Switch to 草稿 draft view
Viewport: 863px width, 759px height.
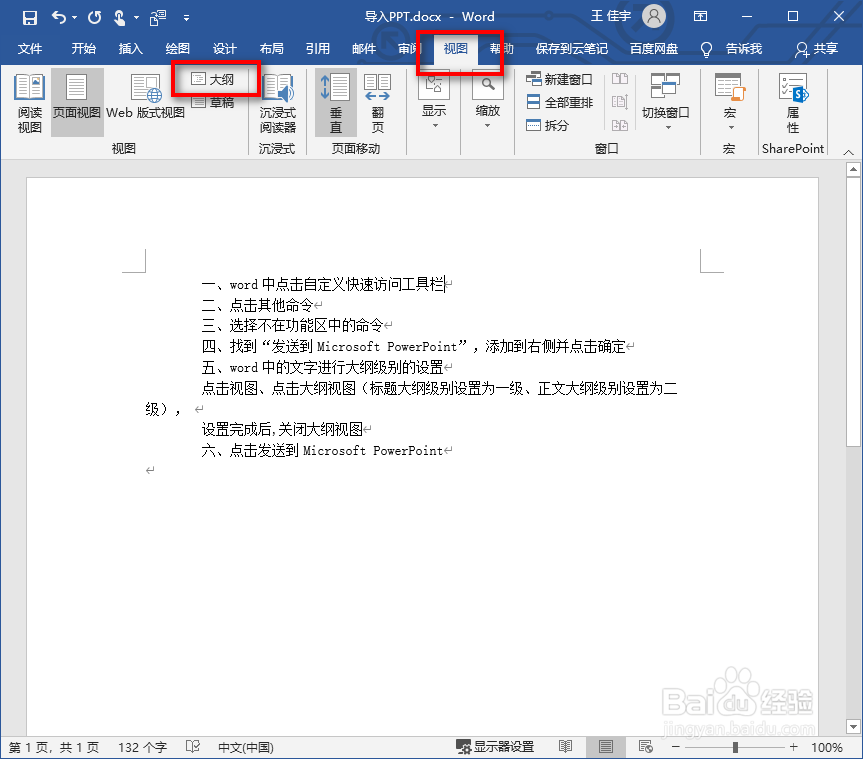pyautogui.click(x=214, y=102)
